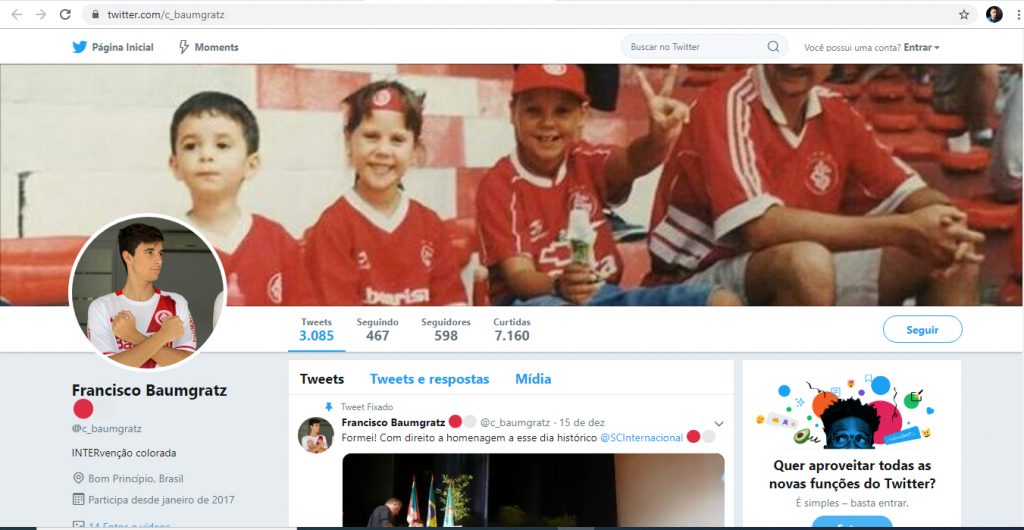Screen dimensions: 1024x530
Task: Click the Bom Princípio, Brasil location text
Action: pyautogui.click(x=134, y=478)
